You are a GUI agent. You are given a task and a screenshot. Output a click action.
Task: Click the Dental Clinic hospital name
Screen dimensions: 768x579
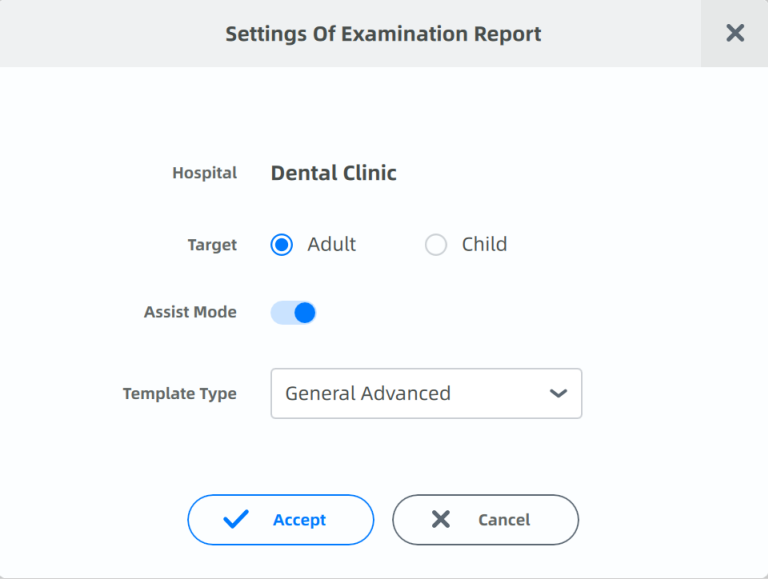coord(334,173)
